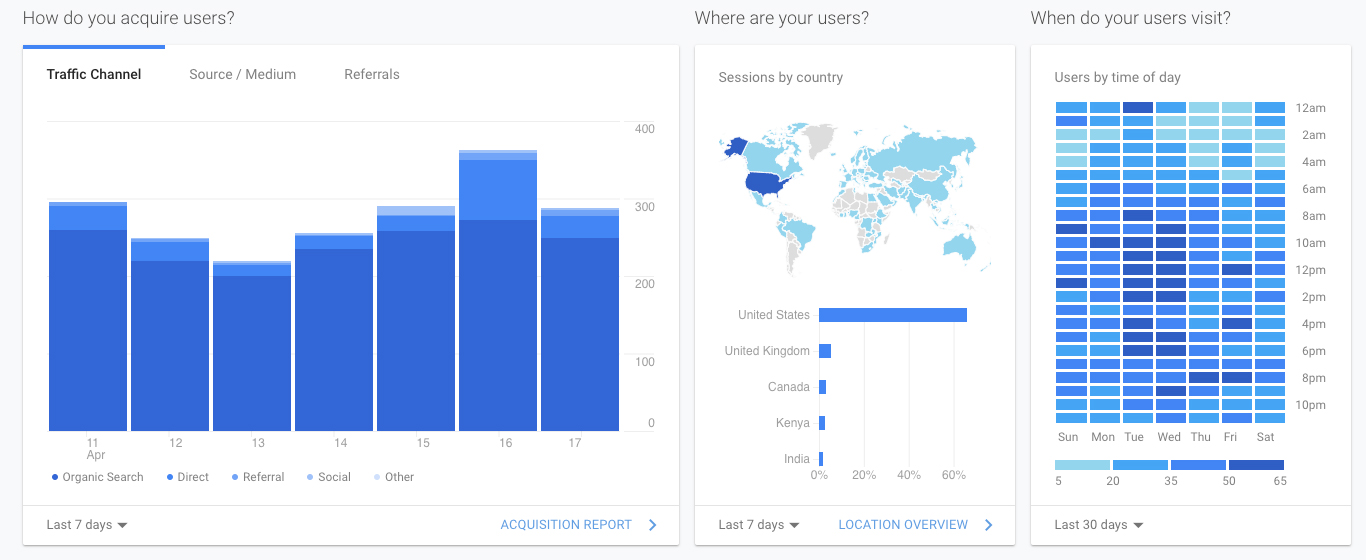The height and width of the screenshot is (560, 1366).
Task: Click the Acquisition Report arrow icon
Action: (652, 525)
